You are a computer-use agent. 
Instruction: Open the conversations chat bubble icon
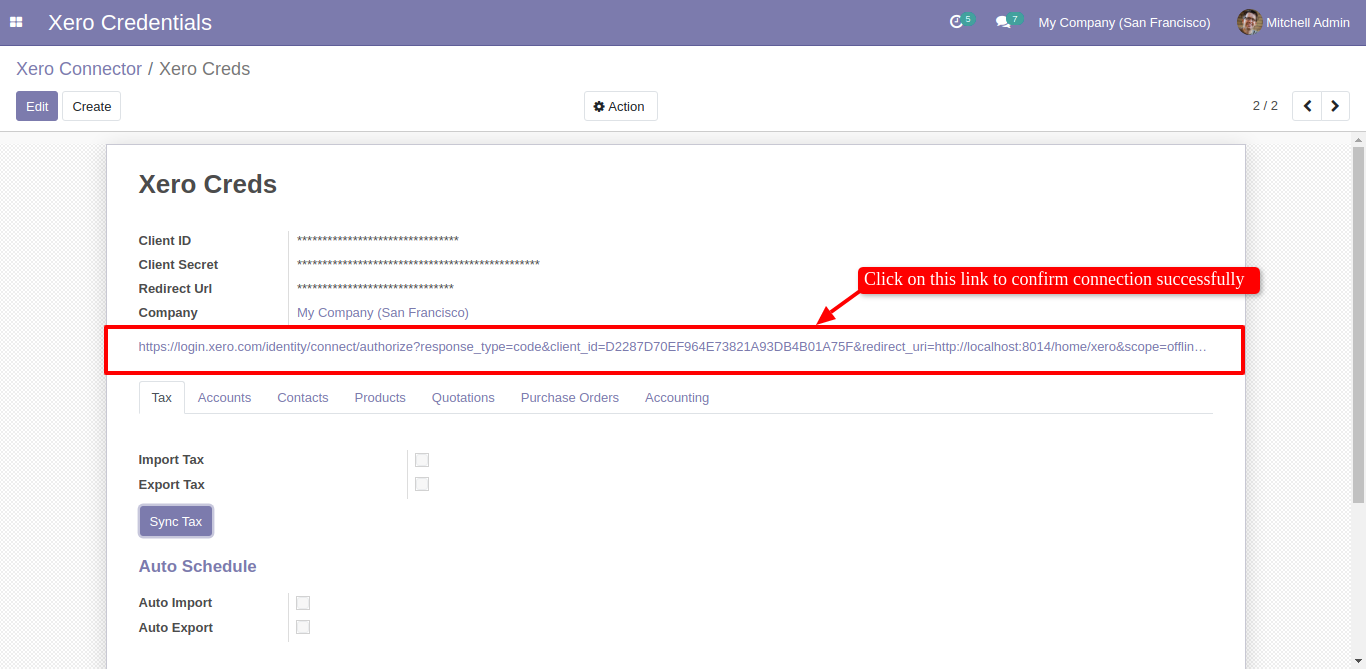1003,22
